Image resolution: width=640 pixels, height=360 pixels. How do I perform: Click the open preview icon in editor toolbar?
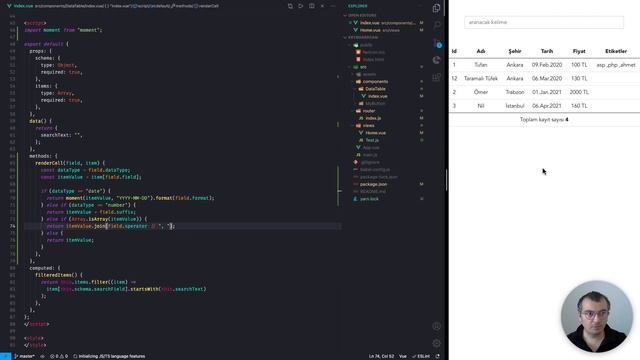tap(301, 6)
